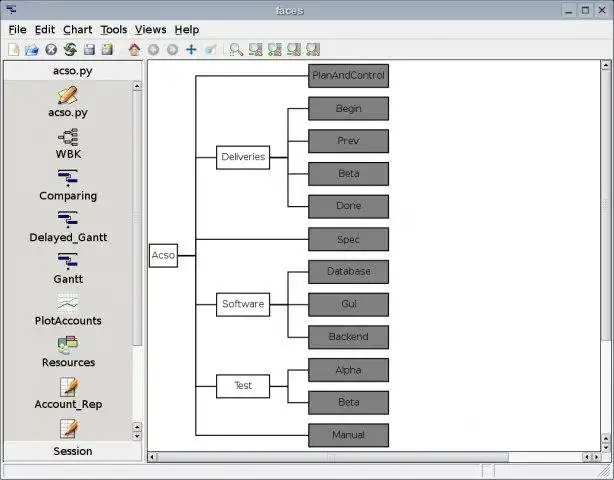The image size is (614, 480).
Task: Open the PlotAccounts graph icon
Action: click(68, 303)
